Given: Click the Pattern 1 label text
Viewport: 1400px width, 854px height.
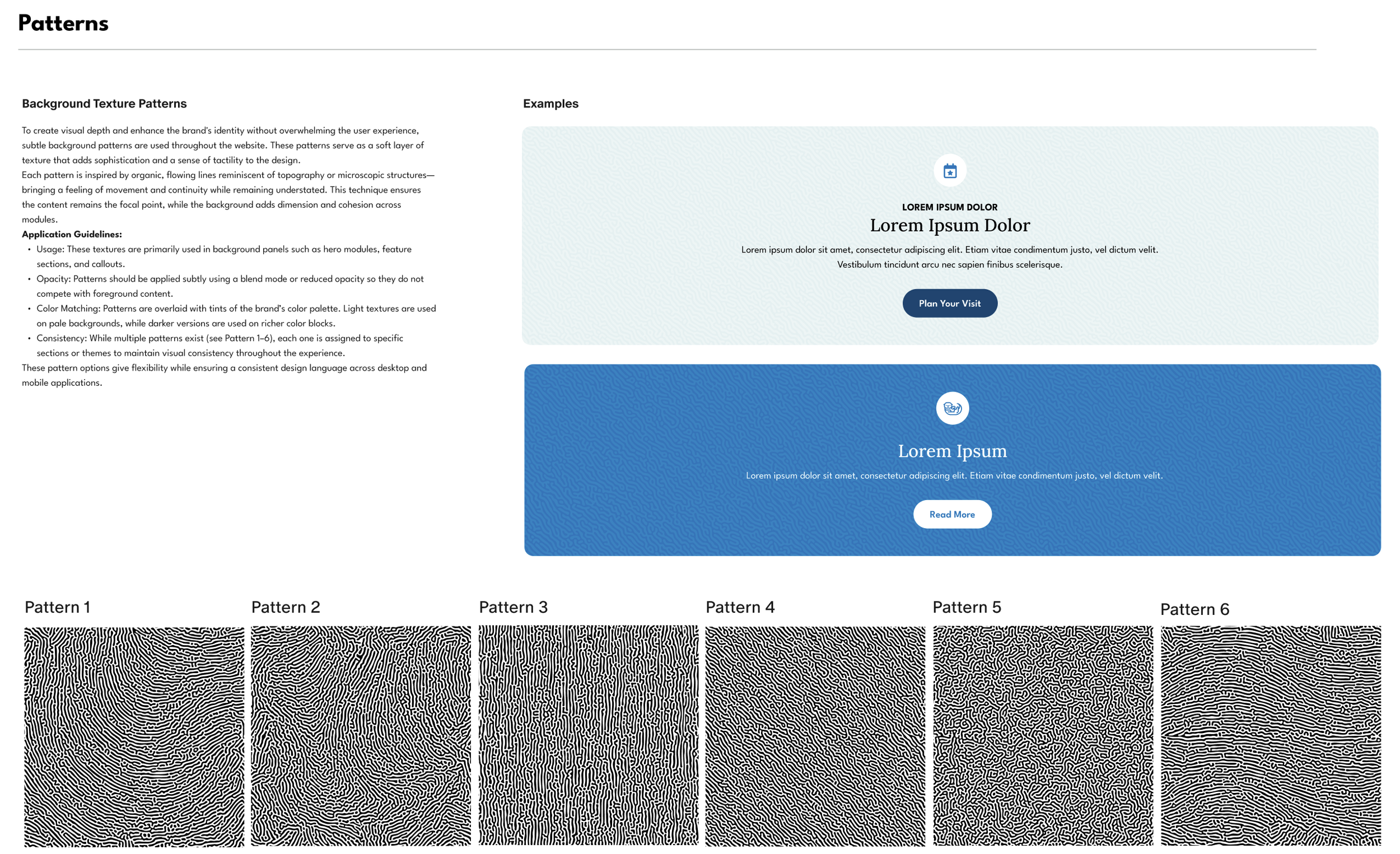Looking at the screenshot, I should pyautogui.click(x=57, y=607).
